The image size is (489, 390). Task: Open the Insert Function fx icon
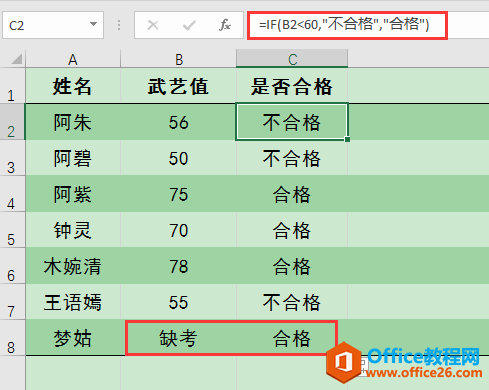pyautogui.click(x=225, y=25)
